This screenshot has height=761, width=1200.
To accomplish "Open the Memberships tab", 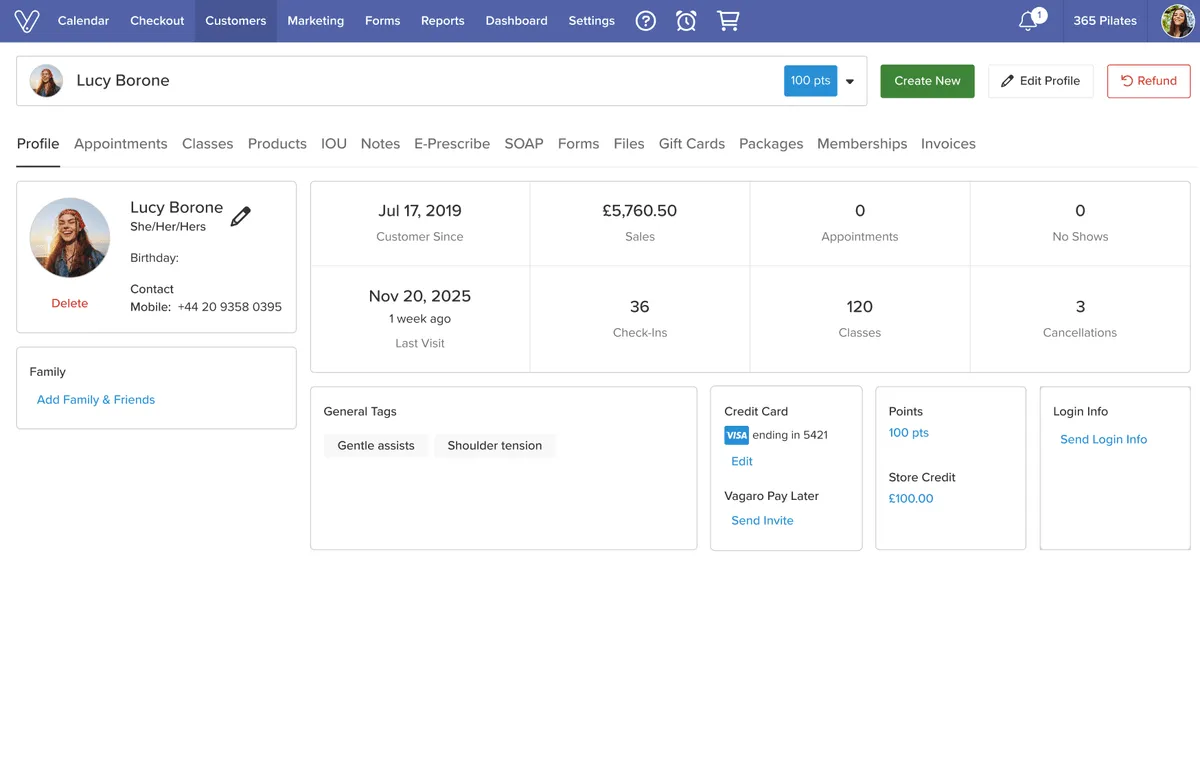I will click(862, 144).
